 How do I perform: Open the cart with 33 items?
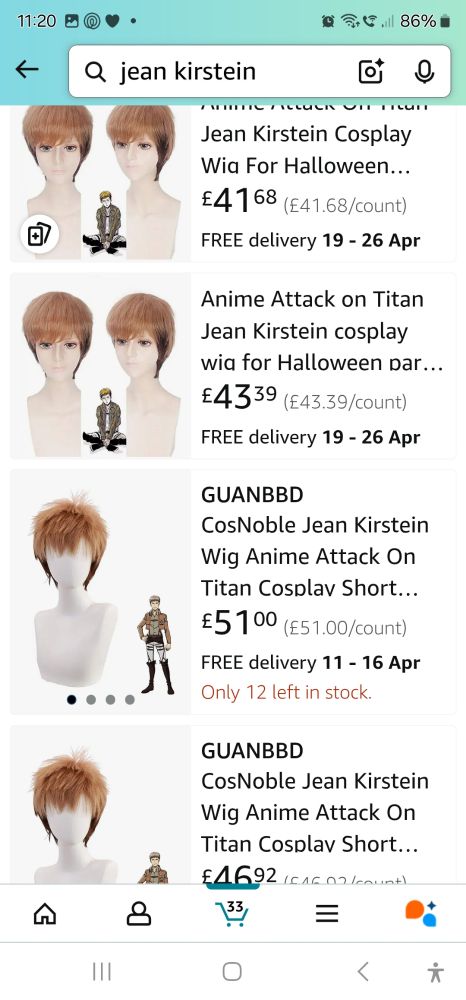[x=232, y=914]
